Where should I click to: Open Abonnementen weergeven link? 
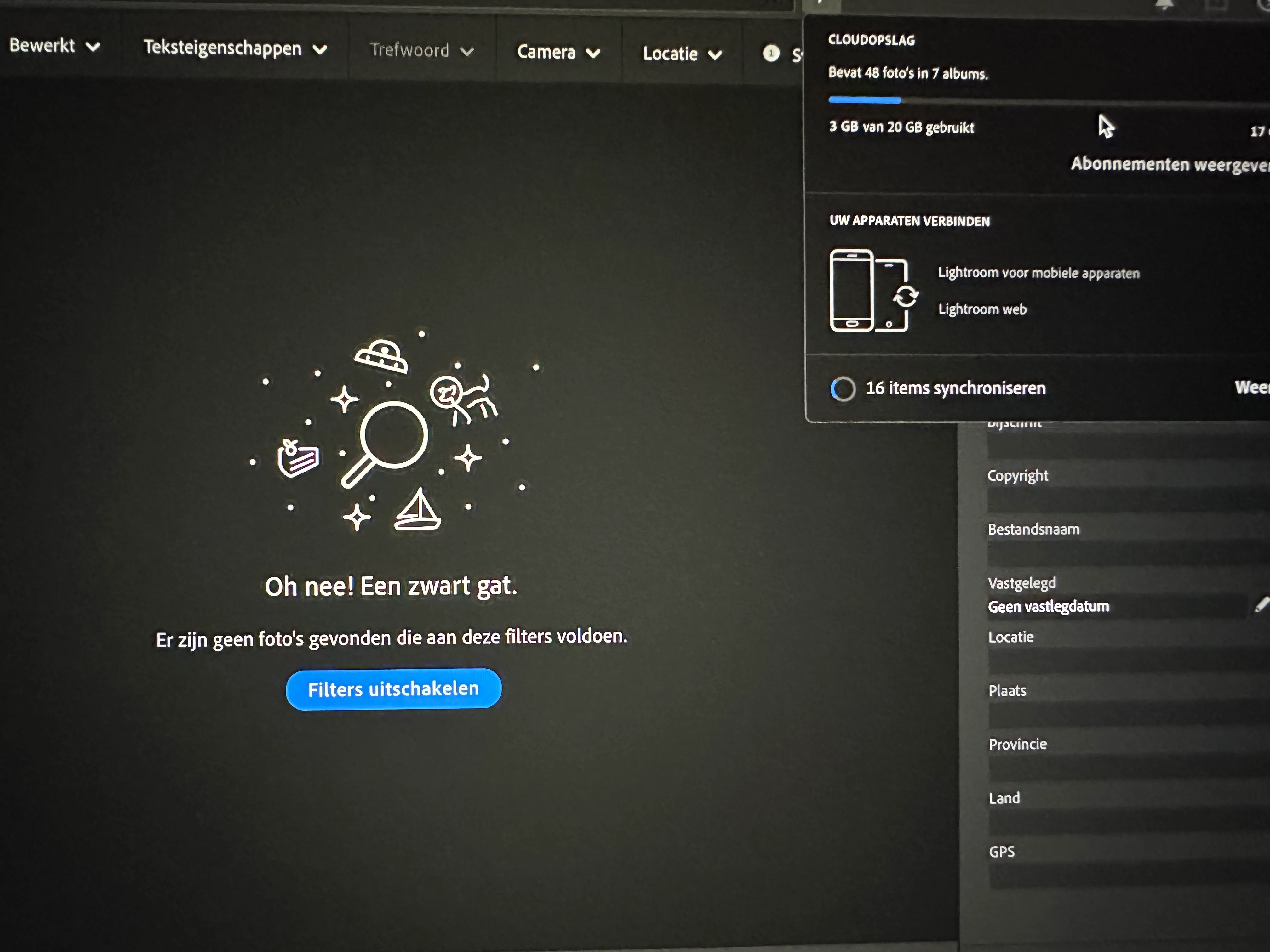[x=1169, y=165]
